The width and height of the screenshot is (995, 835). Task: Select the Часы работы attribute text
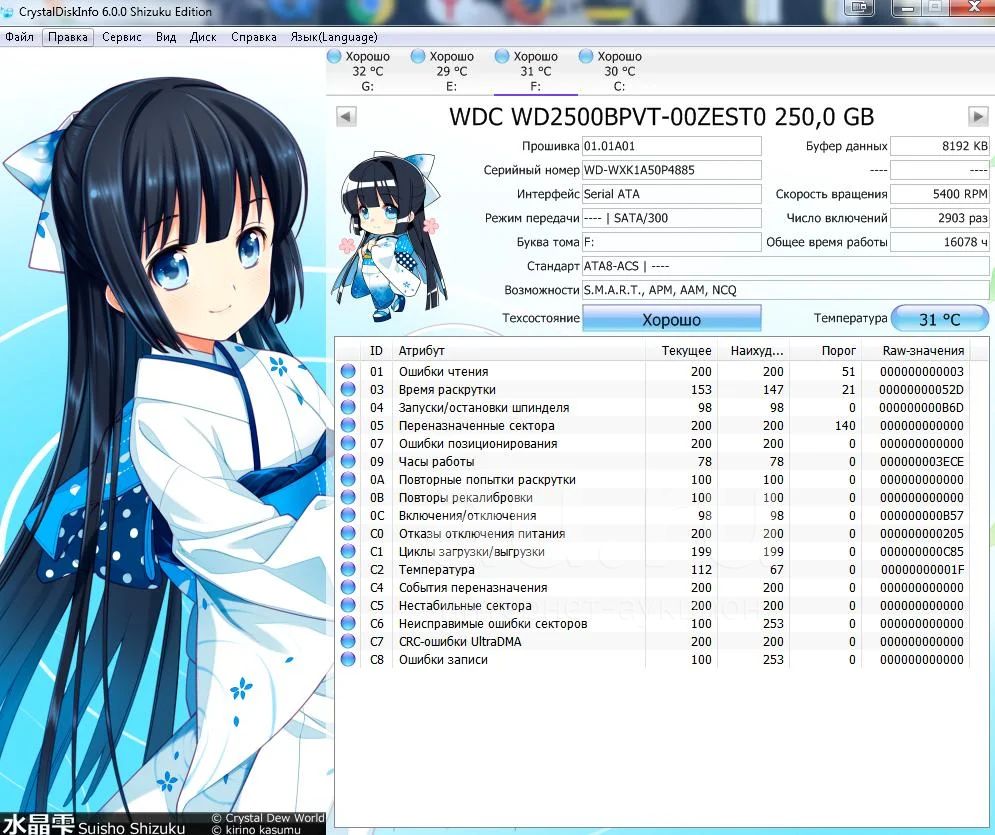tap(437, 462)
